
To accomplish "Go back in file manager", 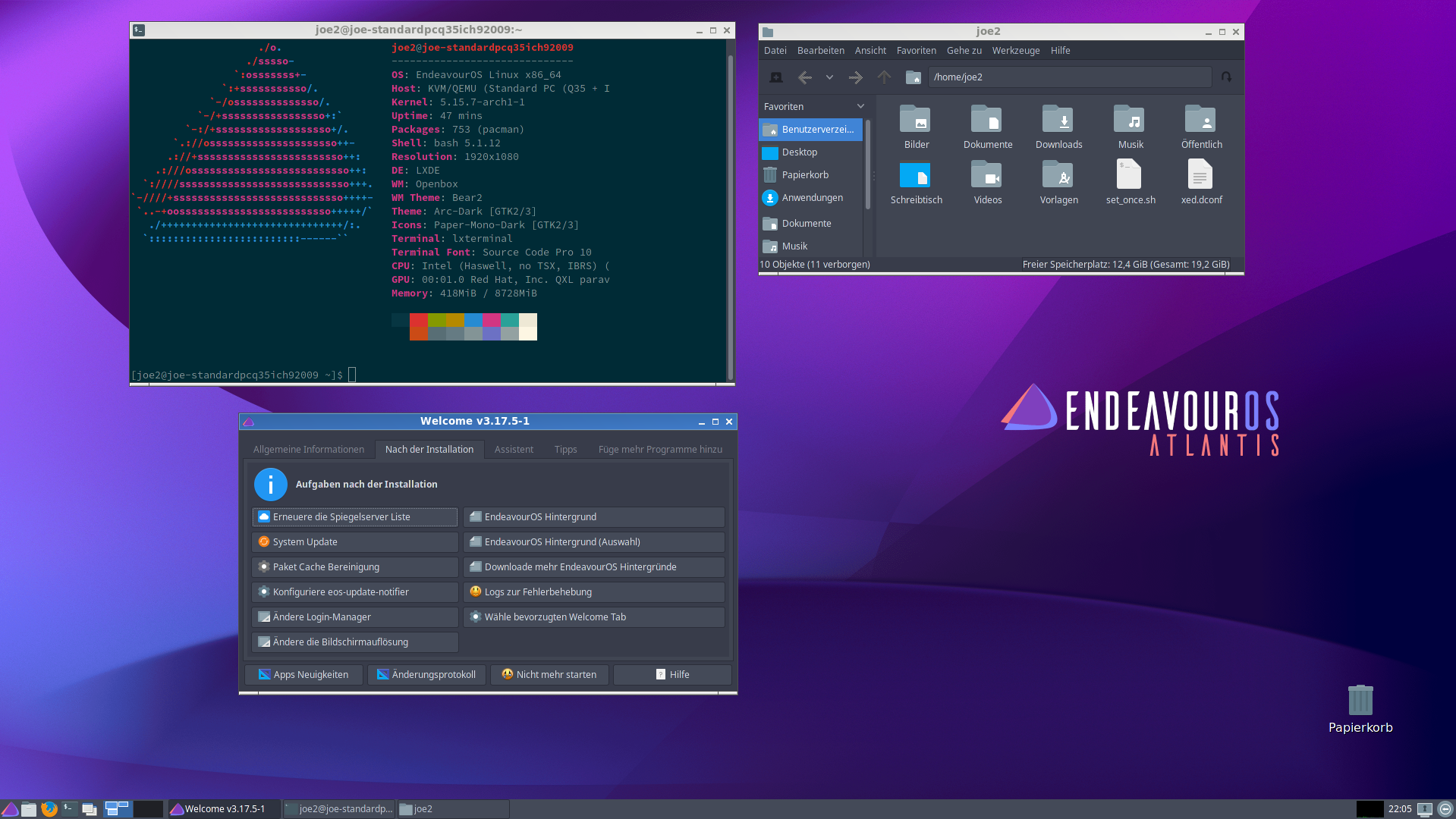I will (x=805, y=77).
